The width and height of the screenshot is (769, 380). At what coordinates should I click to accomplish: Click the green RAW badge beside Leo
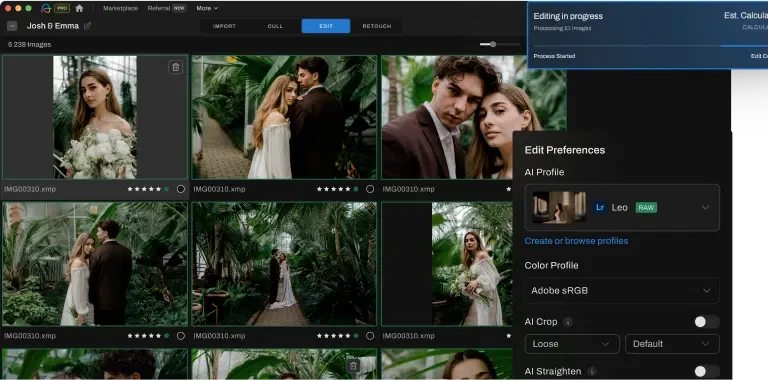tap(646, 207)
